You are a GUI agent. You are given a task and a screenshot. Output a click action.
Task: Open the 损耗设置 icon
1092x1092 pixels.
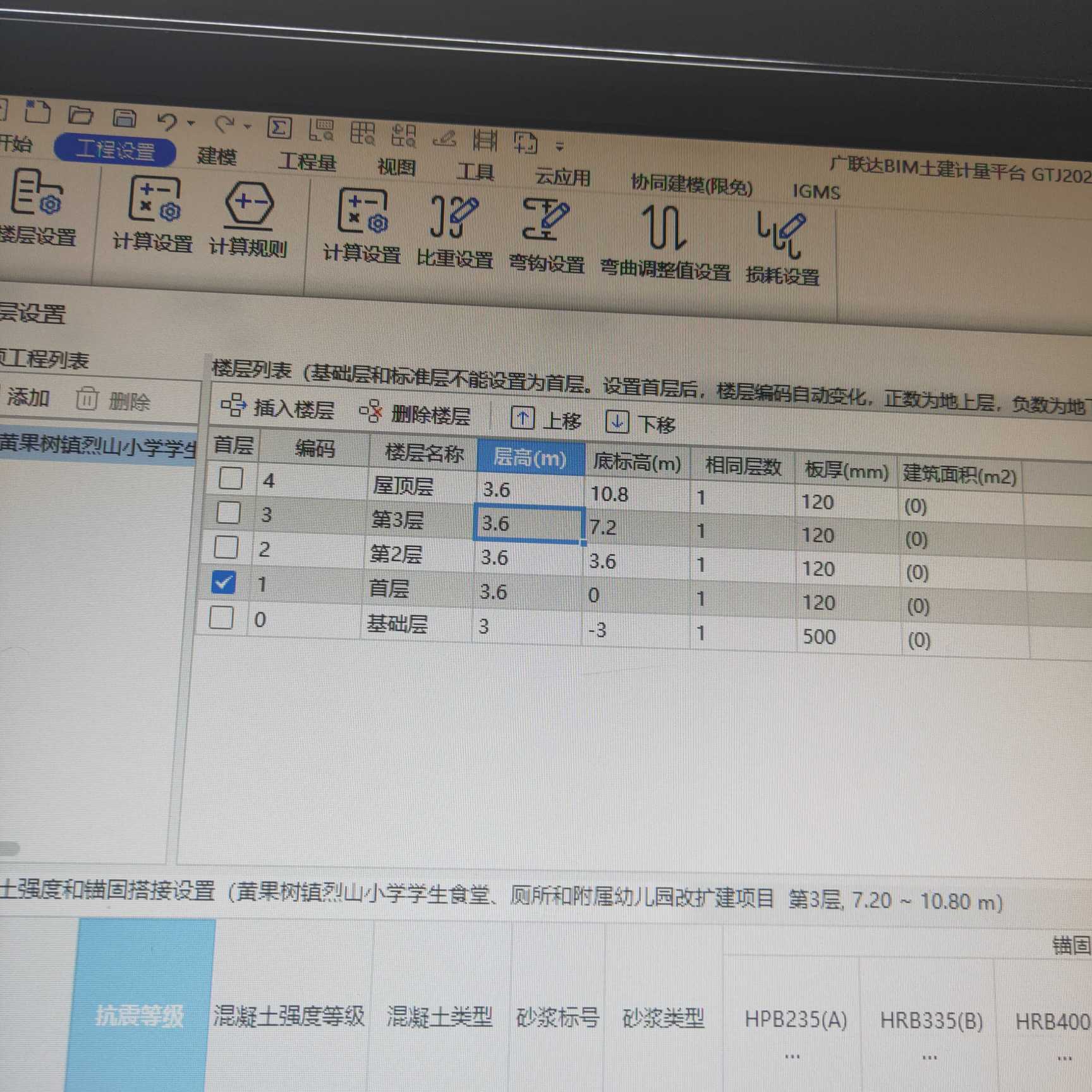click(782, 249)
